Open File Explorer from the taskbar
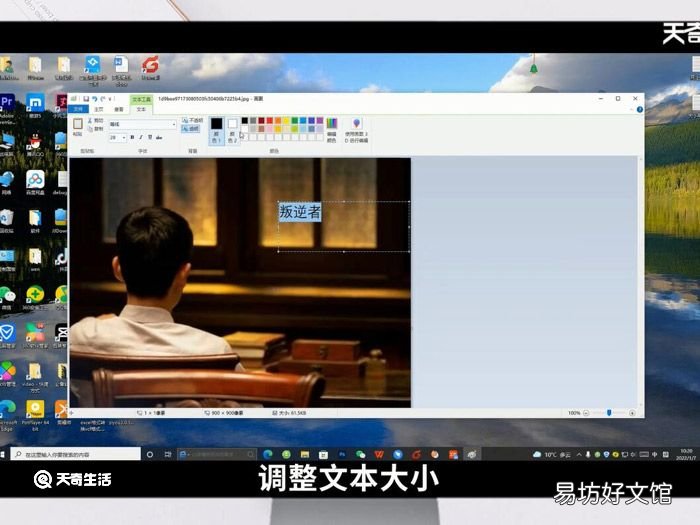The image size is (700, 525). (305, 454)
